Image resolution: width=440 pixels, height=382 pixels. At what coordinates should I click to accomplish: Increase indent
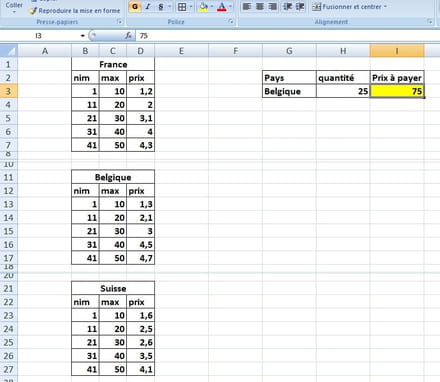[300, 7]
